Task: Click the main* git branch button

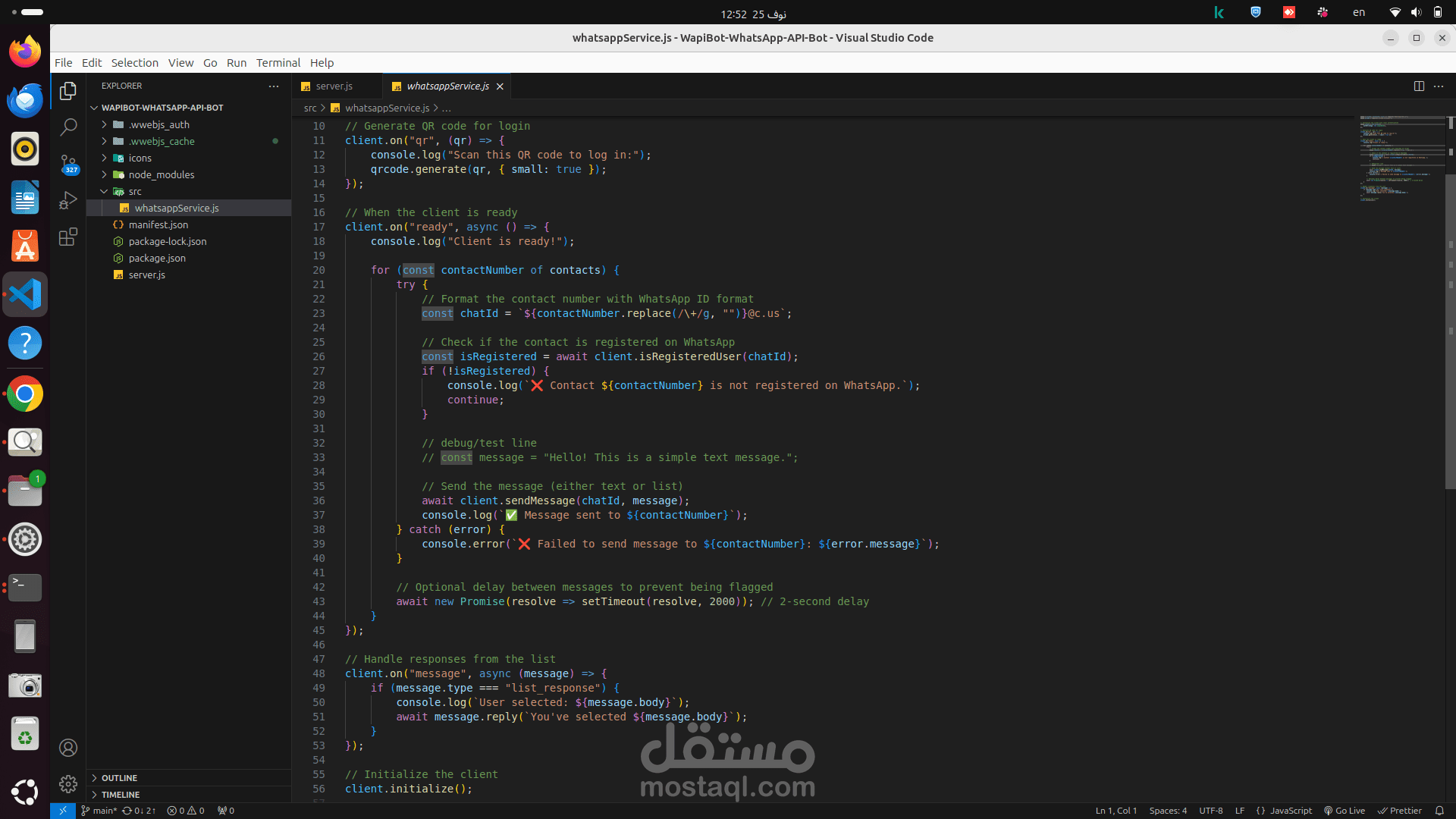Action: (x=99, y=811)
